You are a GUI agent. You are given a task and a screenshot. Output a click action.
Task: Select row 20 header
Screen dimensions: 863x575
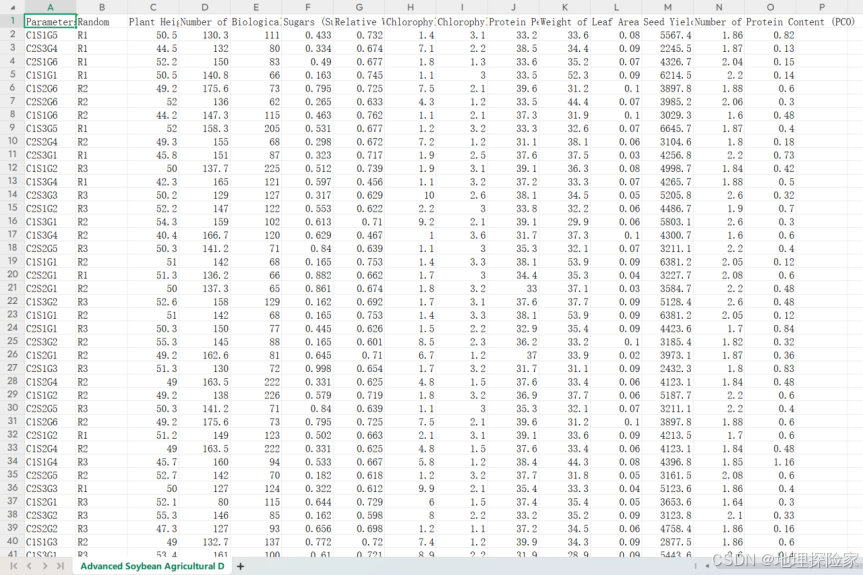tap(12, 275)
